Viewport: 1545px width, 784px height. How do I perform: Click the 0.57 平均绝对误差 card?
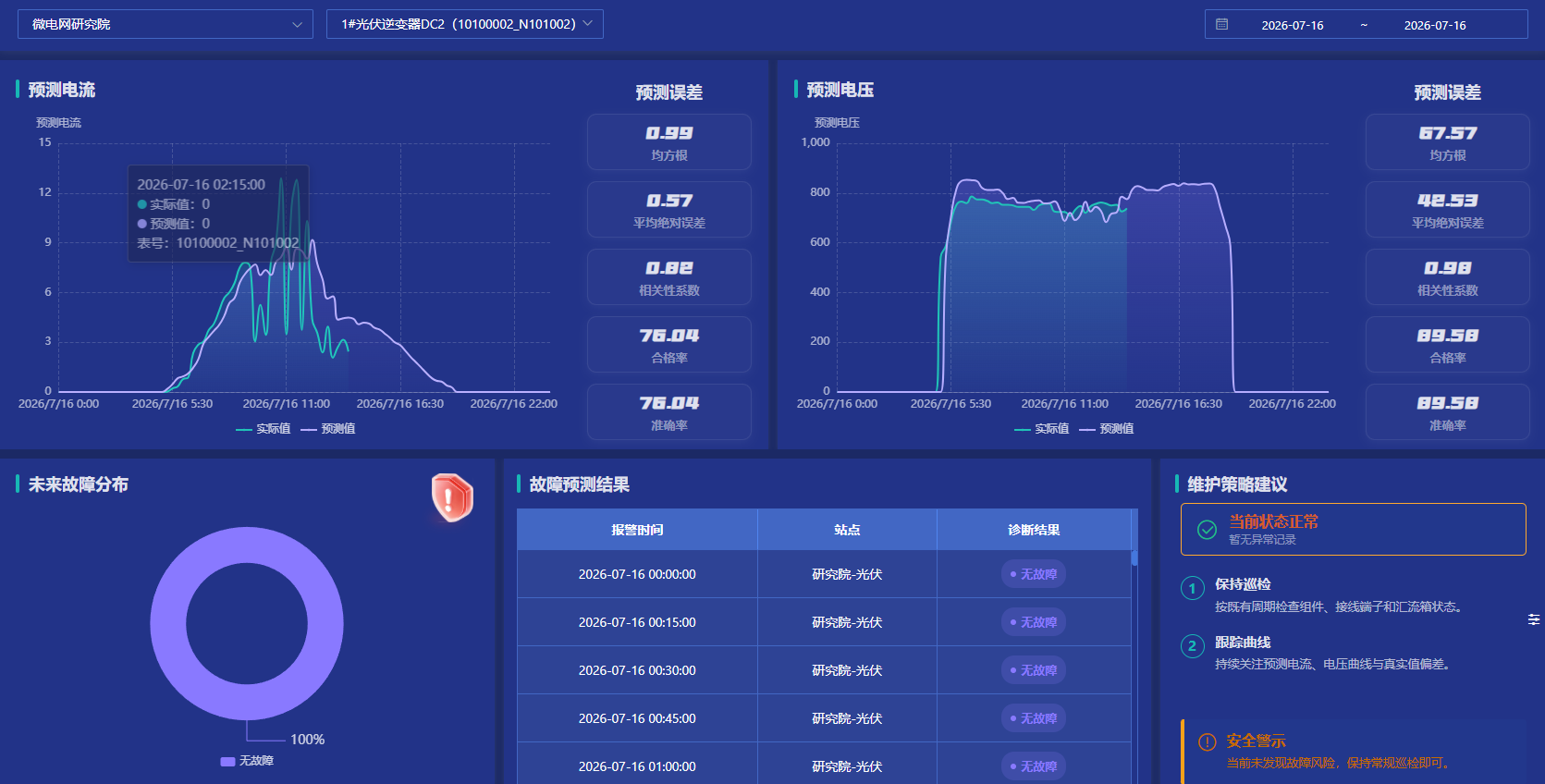(669, 210)
